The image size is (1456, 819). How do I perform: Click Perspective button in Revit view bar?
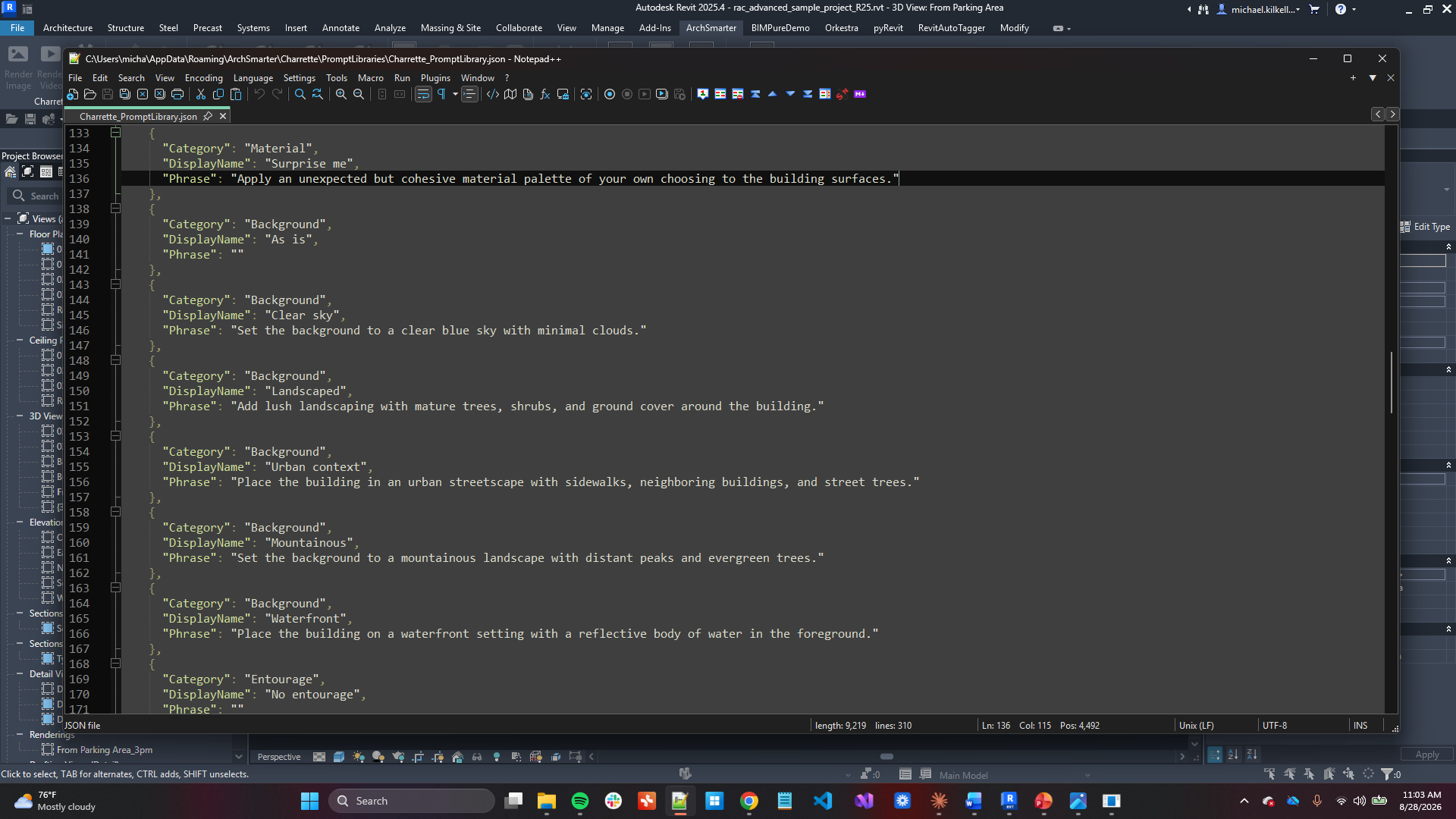point(279,757)
